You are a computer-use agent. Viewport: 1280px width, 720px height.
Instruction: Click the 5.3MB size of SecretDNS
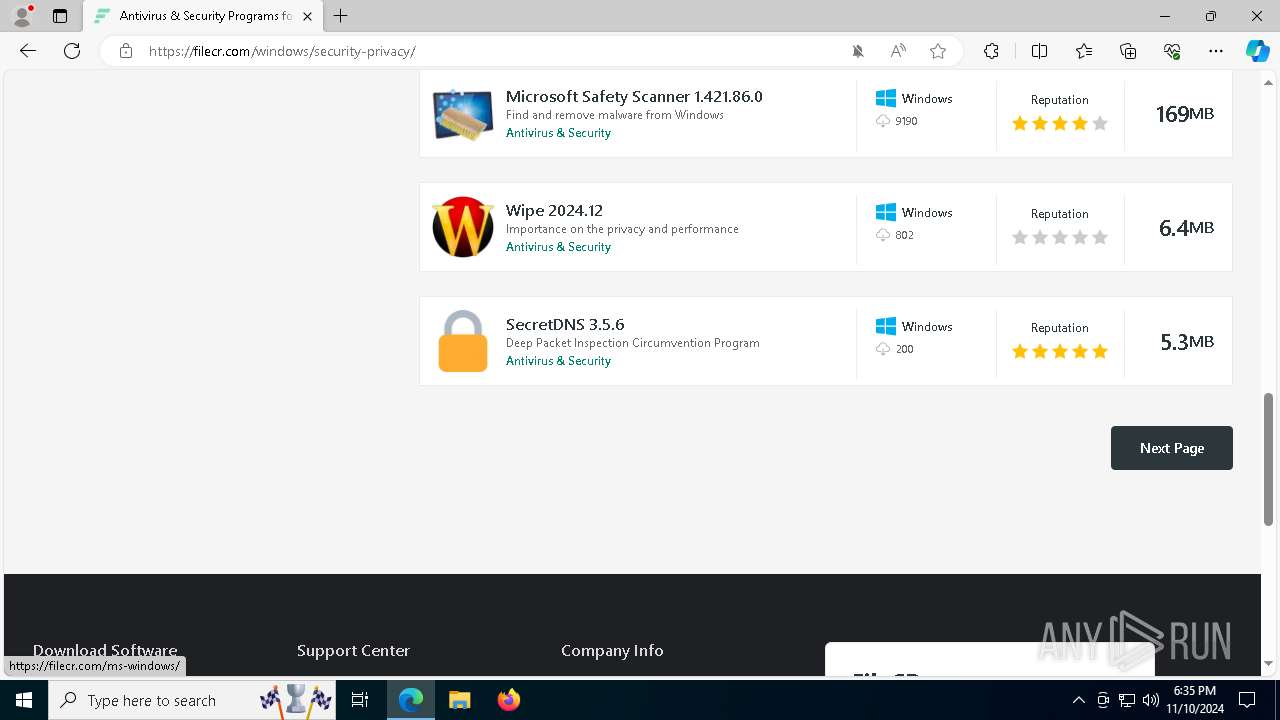pyautogui.click(x=1187, y=342)
